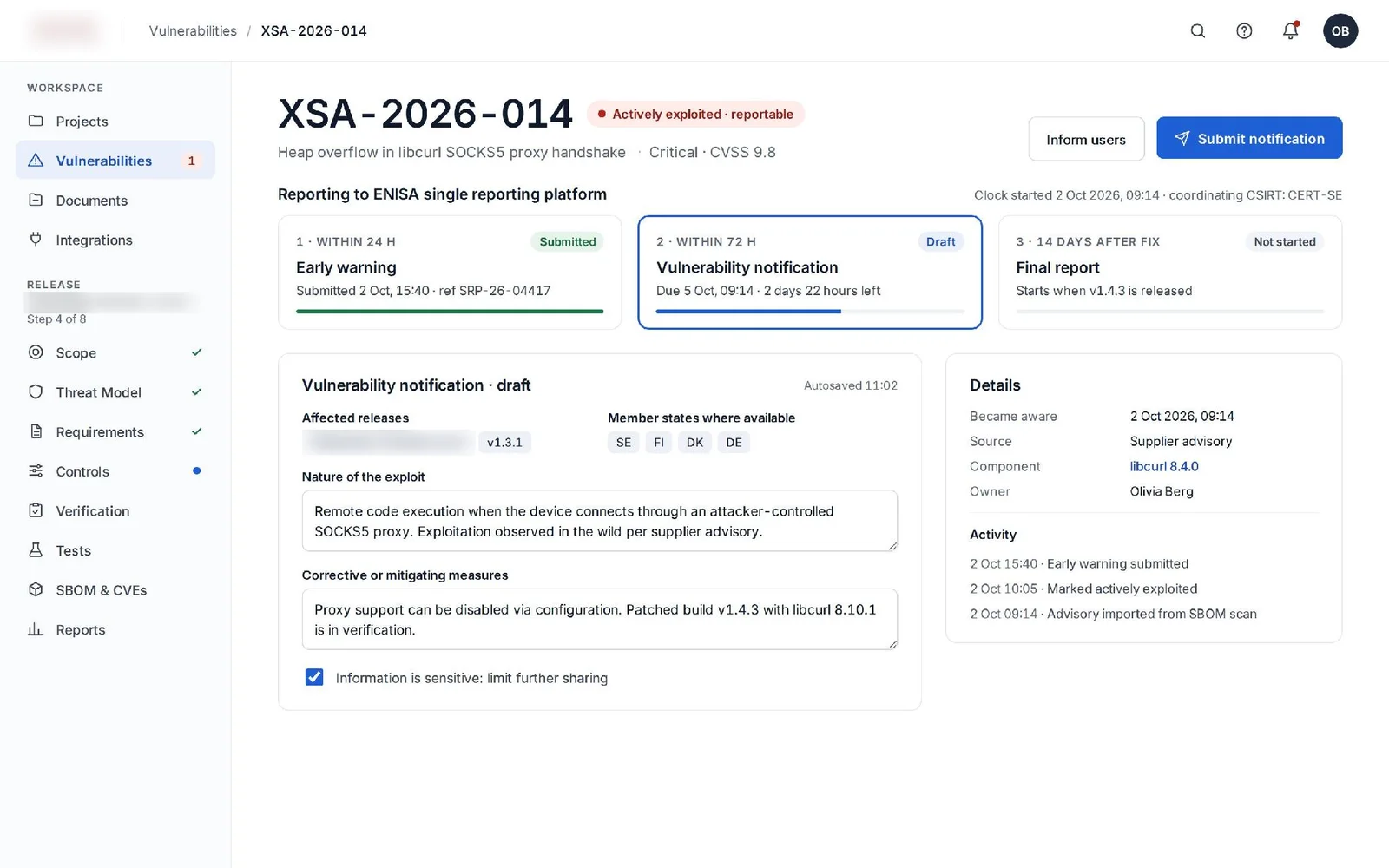Open the notifications bell
The width and height of the screenshot is (1389, 868).
[1291, 31]
